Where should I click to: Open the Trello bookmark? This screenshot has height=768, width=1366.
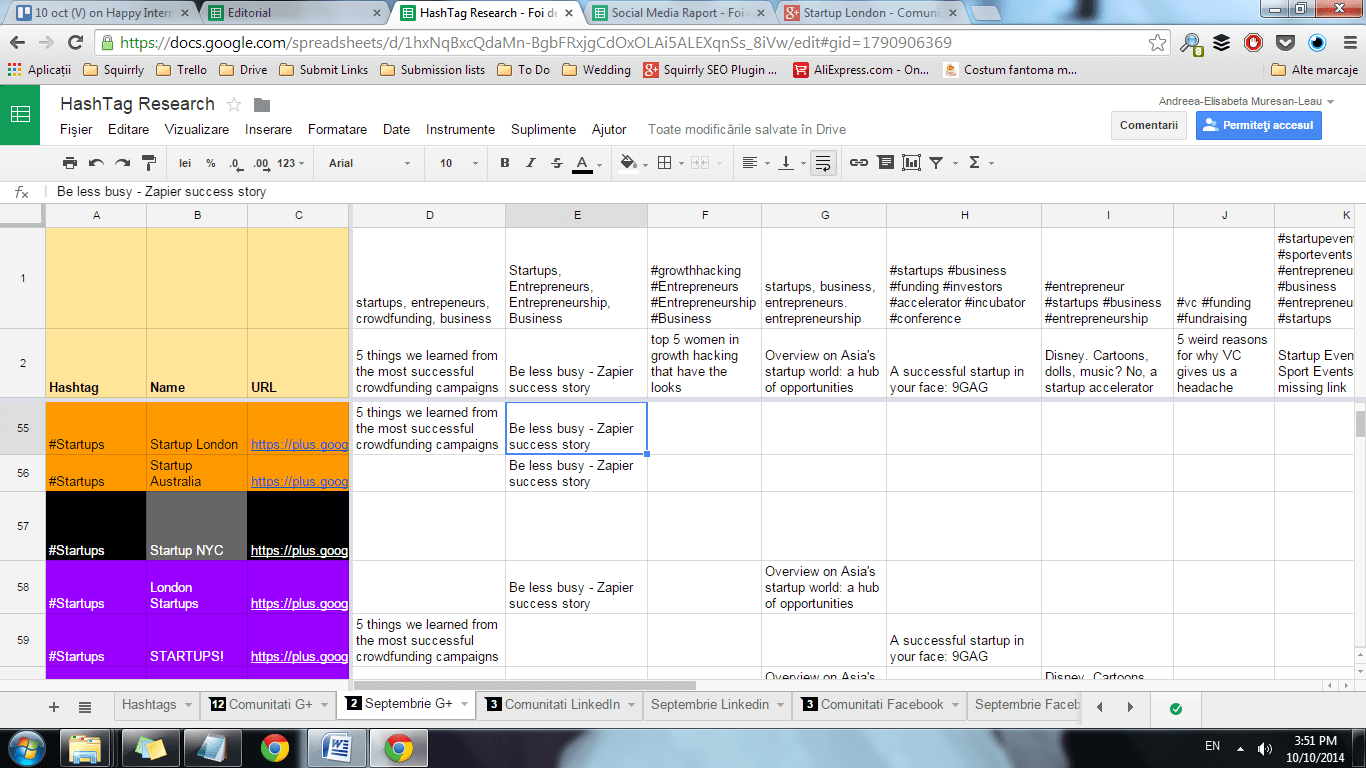point(183,70)
